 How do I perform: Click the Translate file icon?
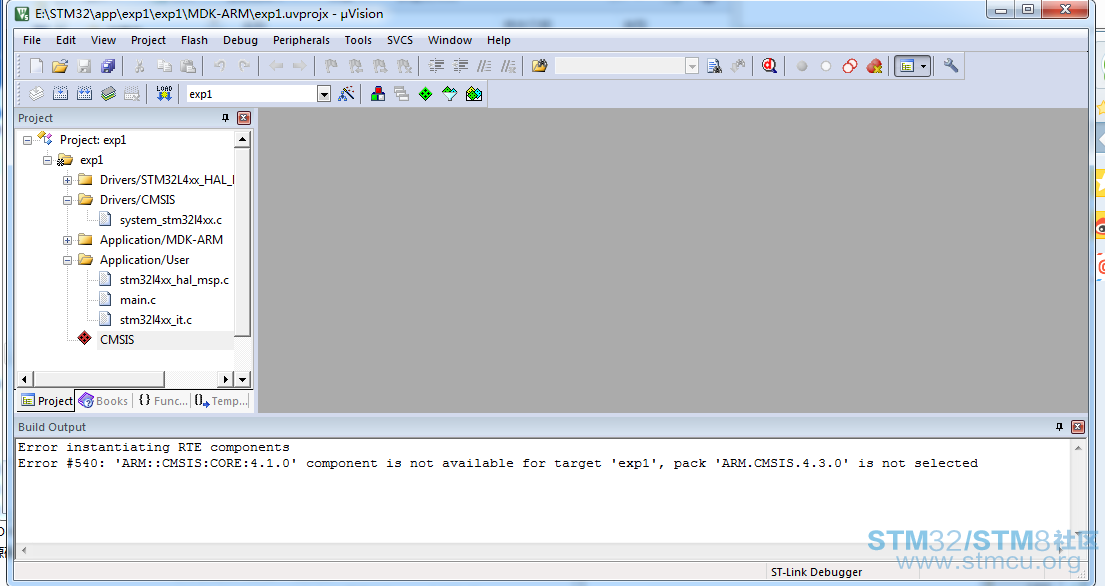(x=36, y=94)
